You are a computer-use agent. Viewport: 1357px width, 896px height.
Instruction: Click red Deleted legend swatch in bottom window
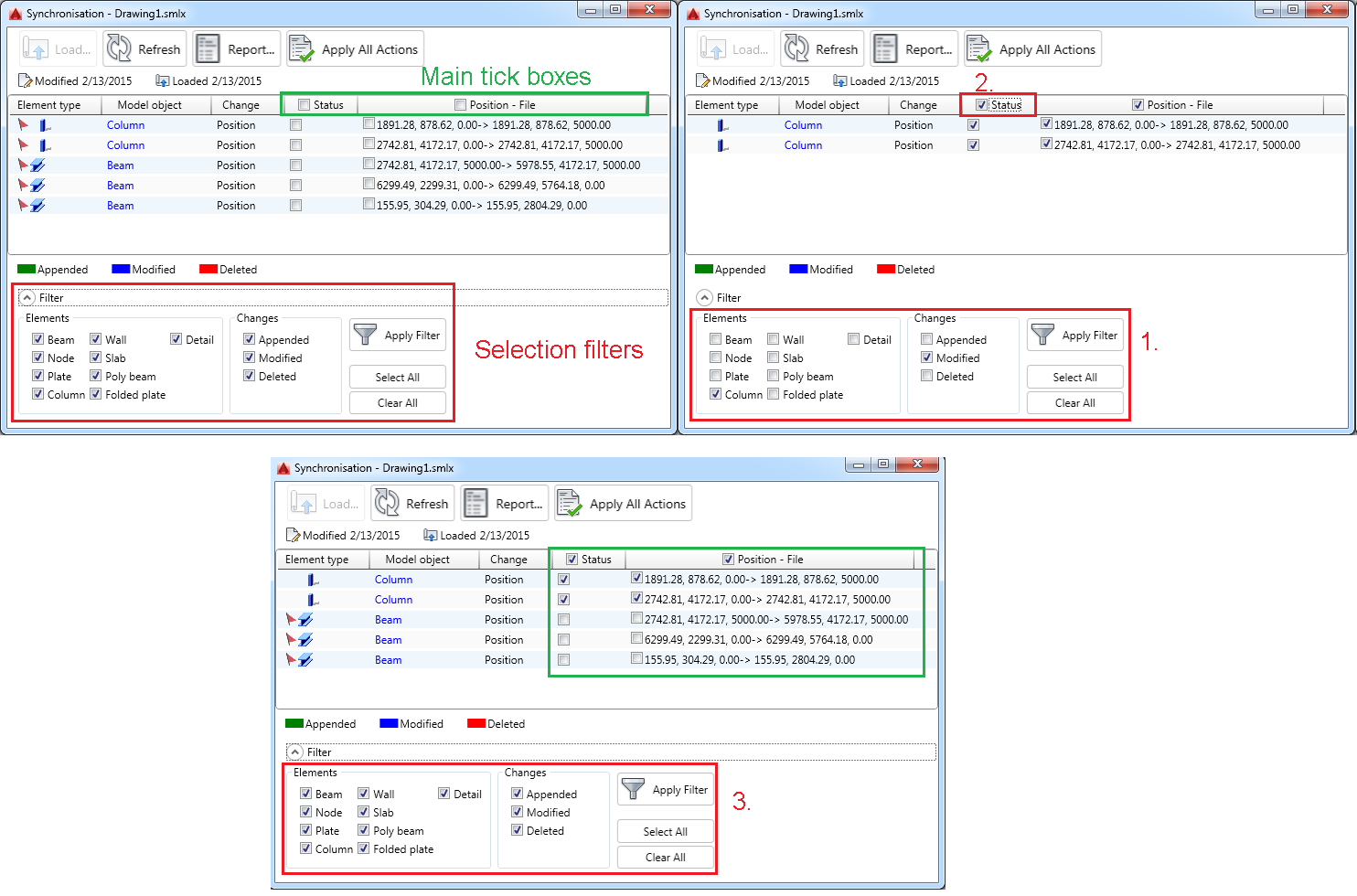[476, 724]
